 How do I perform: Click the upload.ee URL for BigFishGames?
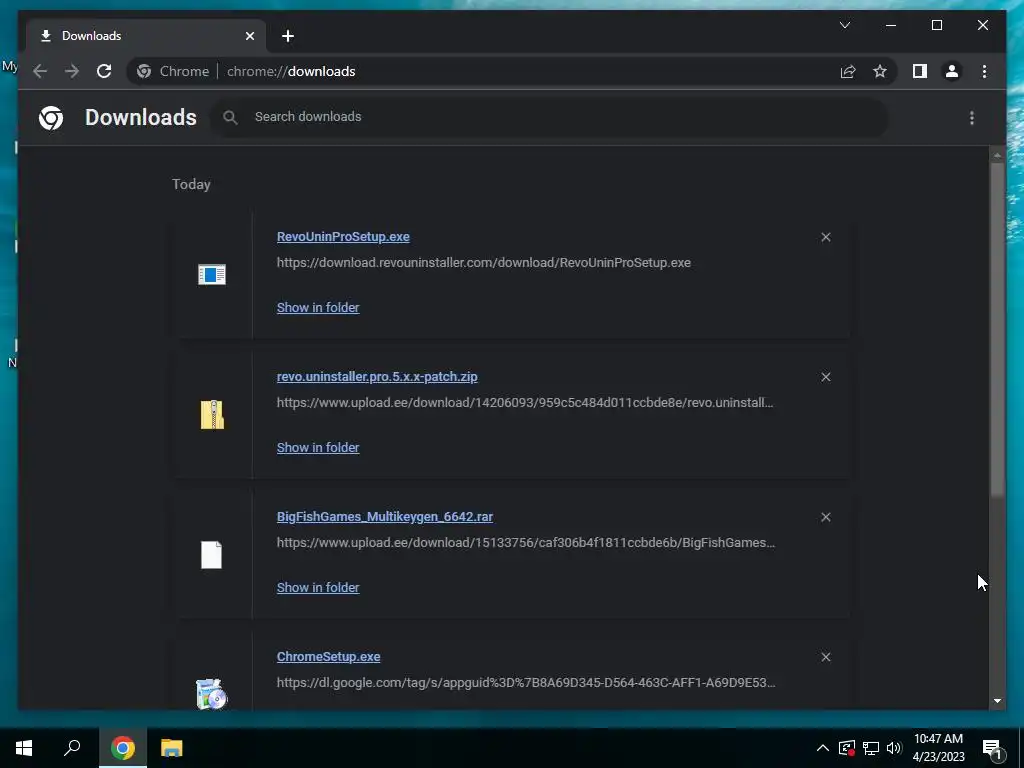coord(526,542)
